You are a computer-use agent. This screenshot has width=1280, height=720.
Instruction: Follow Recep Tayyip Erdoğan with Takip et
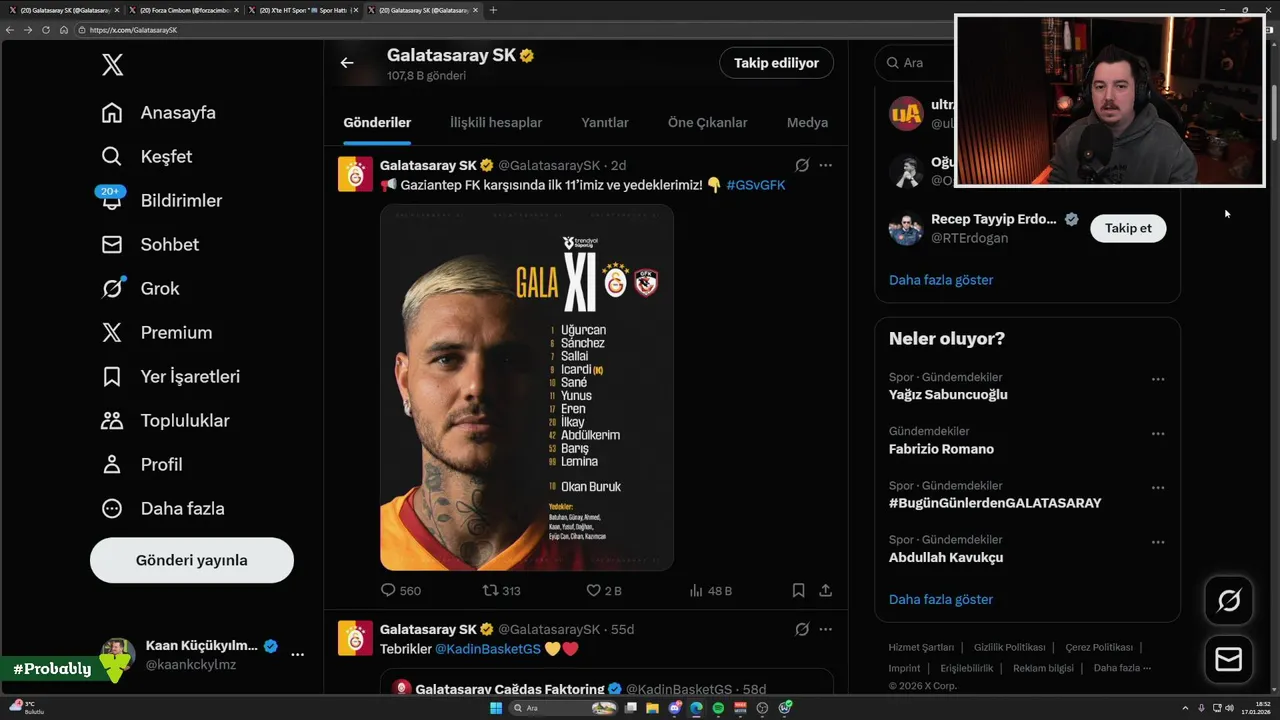pos(1128,228)
